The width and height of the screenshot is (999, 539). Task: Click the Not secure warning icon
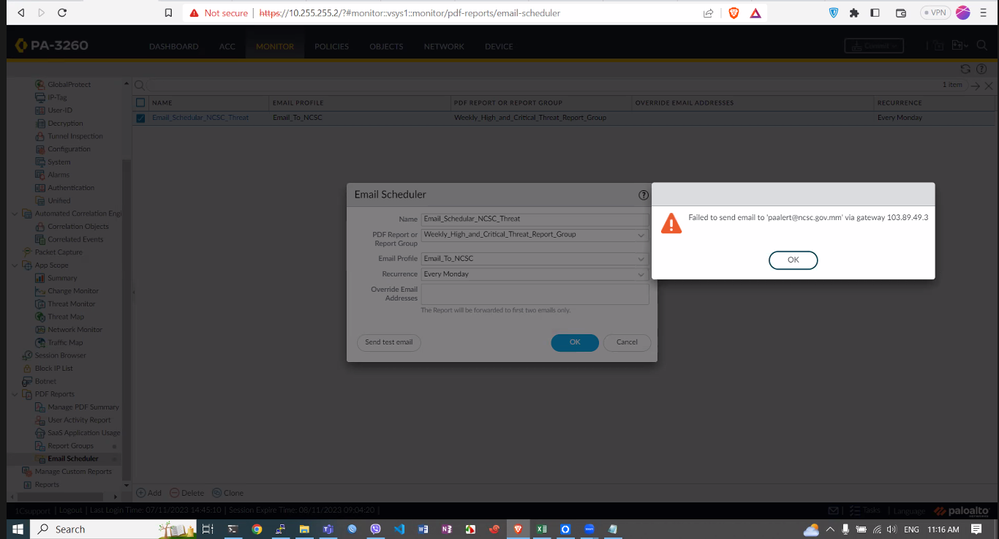pos(194,13)
